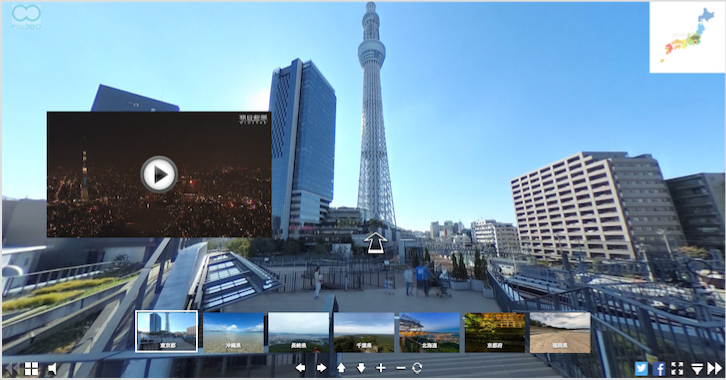
Task: Mute the sound with speaker icon
Action: (x=52, y=368)
